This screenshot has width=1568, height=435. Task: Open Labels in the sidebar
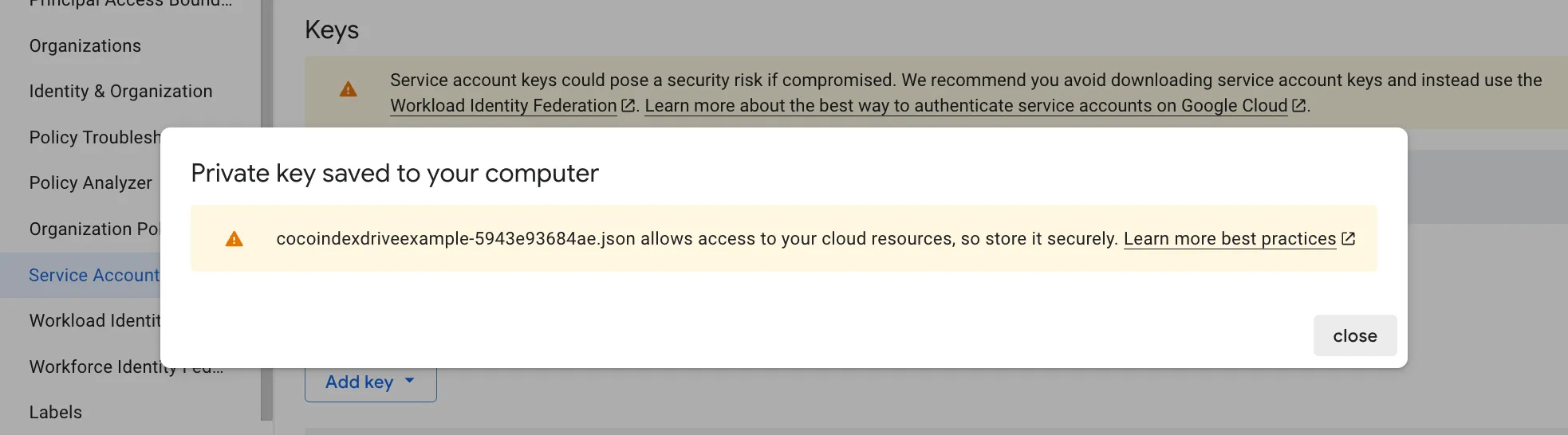[x=56, y=413]
